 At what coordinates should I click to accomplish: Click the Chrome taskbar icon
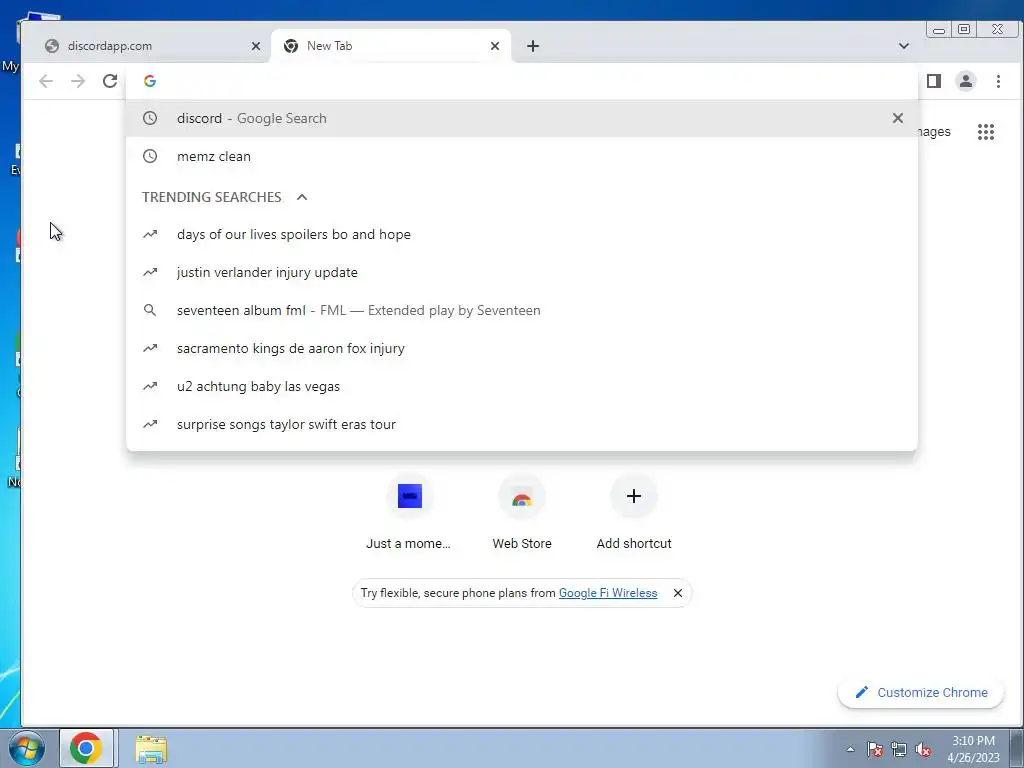(86, 748)
